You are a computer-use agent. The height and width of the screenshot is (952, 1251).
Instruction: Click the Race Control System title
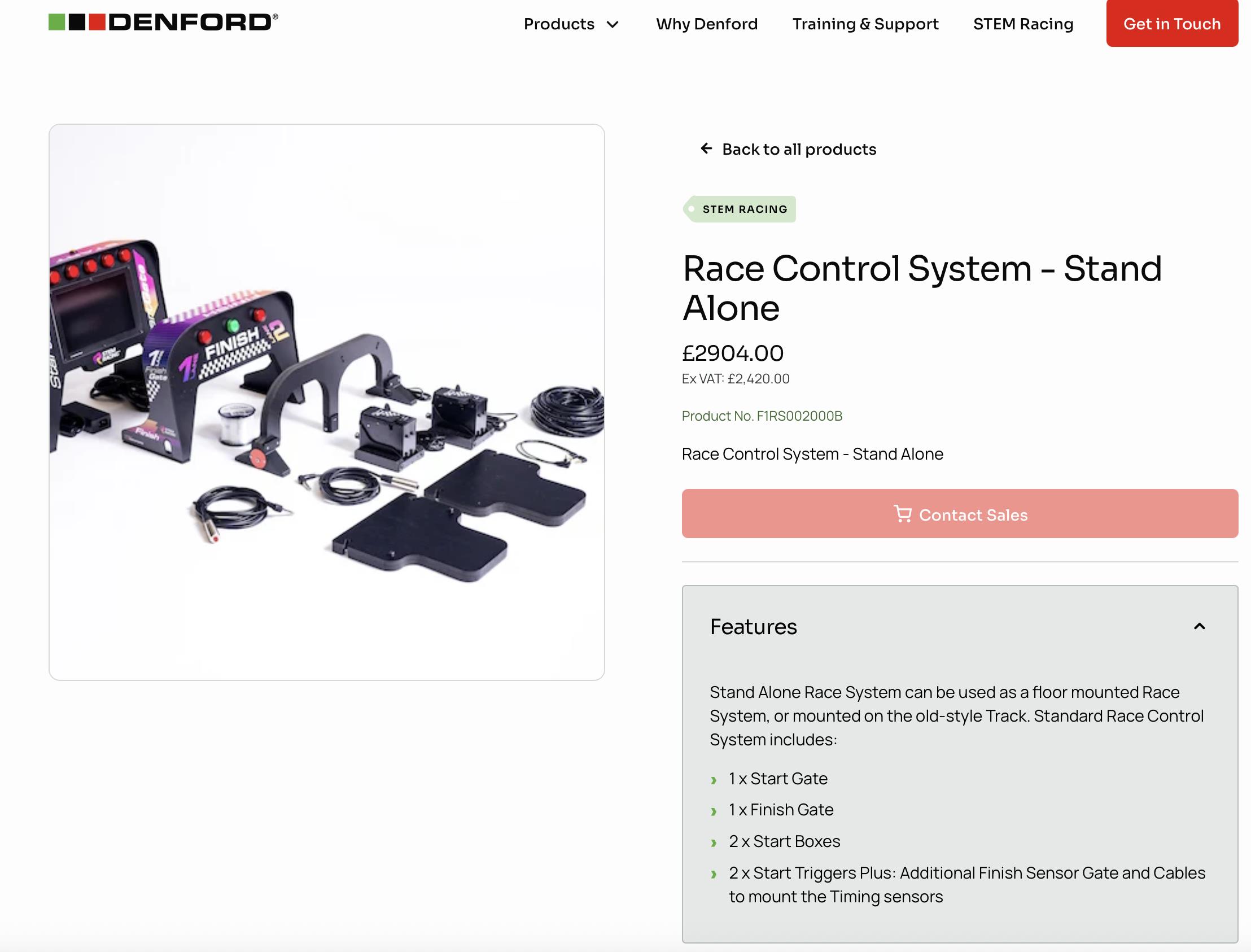click(922, 288)
